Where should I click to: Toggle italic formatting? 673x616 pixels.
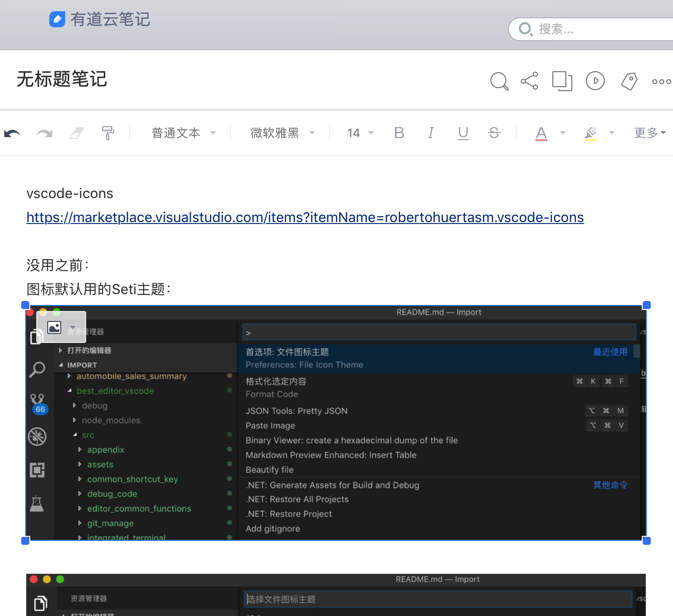pyautogui.click(x=430, y=133)
